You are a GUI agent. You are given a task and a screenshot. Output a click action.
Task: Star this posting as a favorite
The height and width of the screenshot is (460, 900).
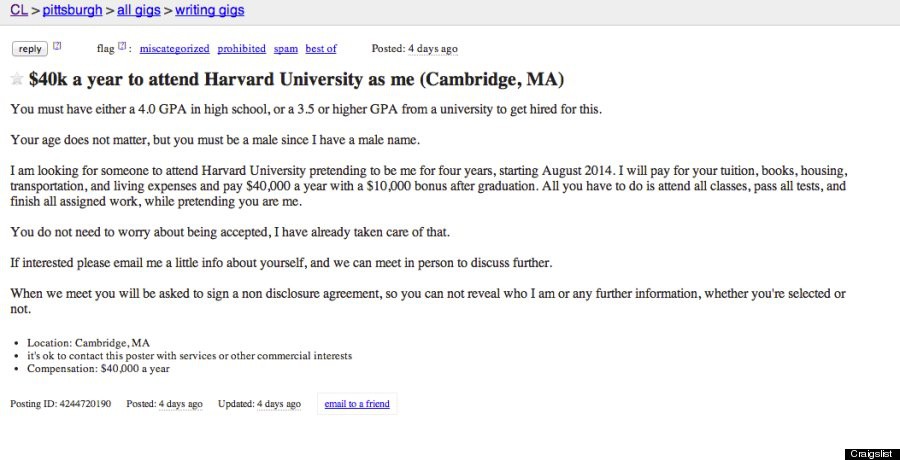pos(17,79)
